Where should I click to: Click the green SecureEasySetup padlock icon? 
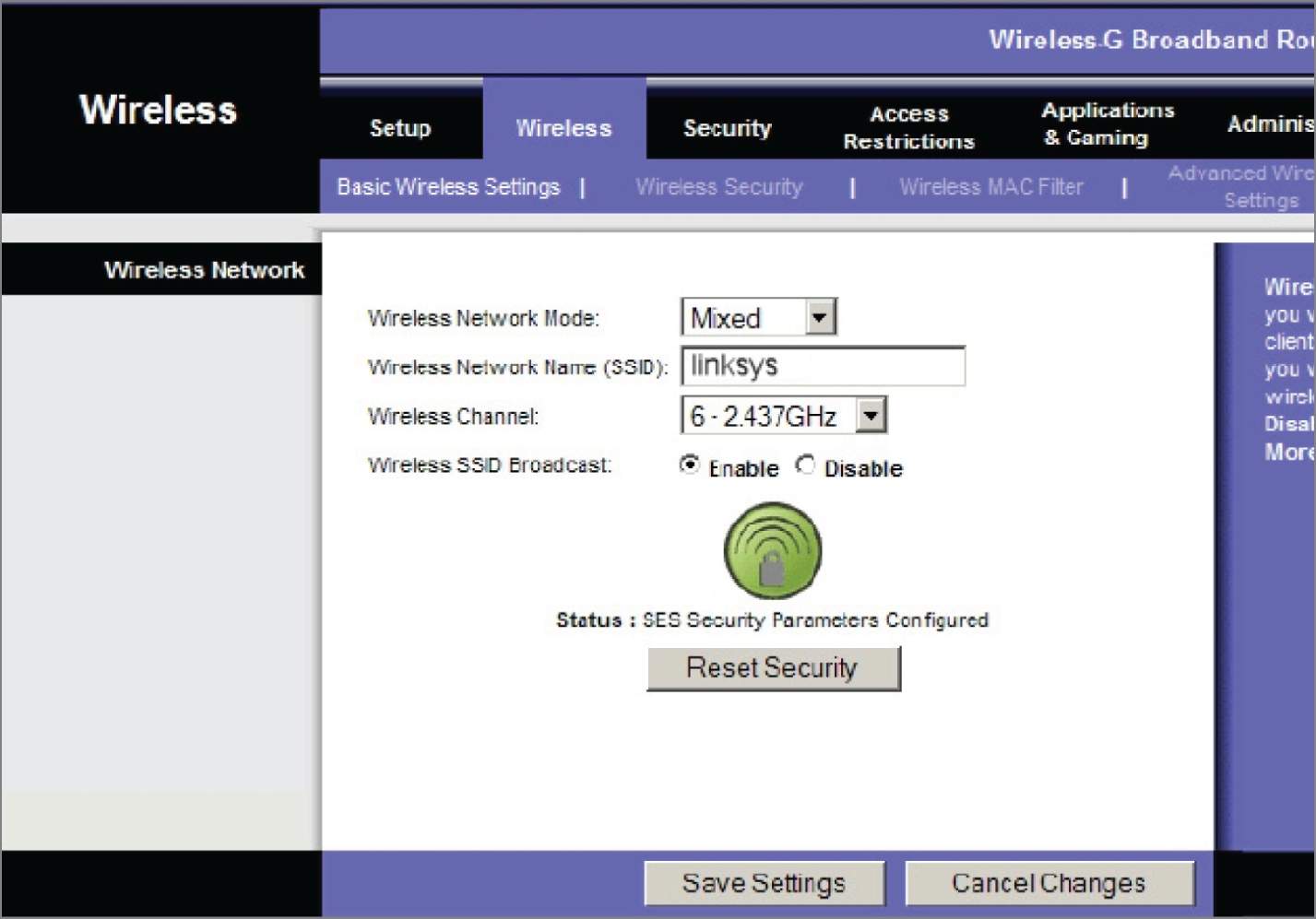772,550
